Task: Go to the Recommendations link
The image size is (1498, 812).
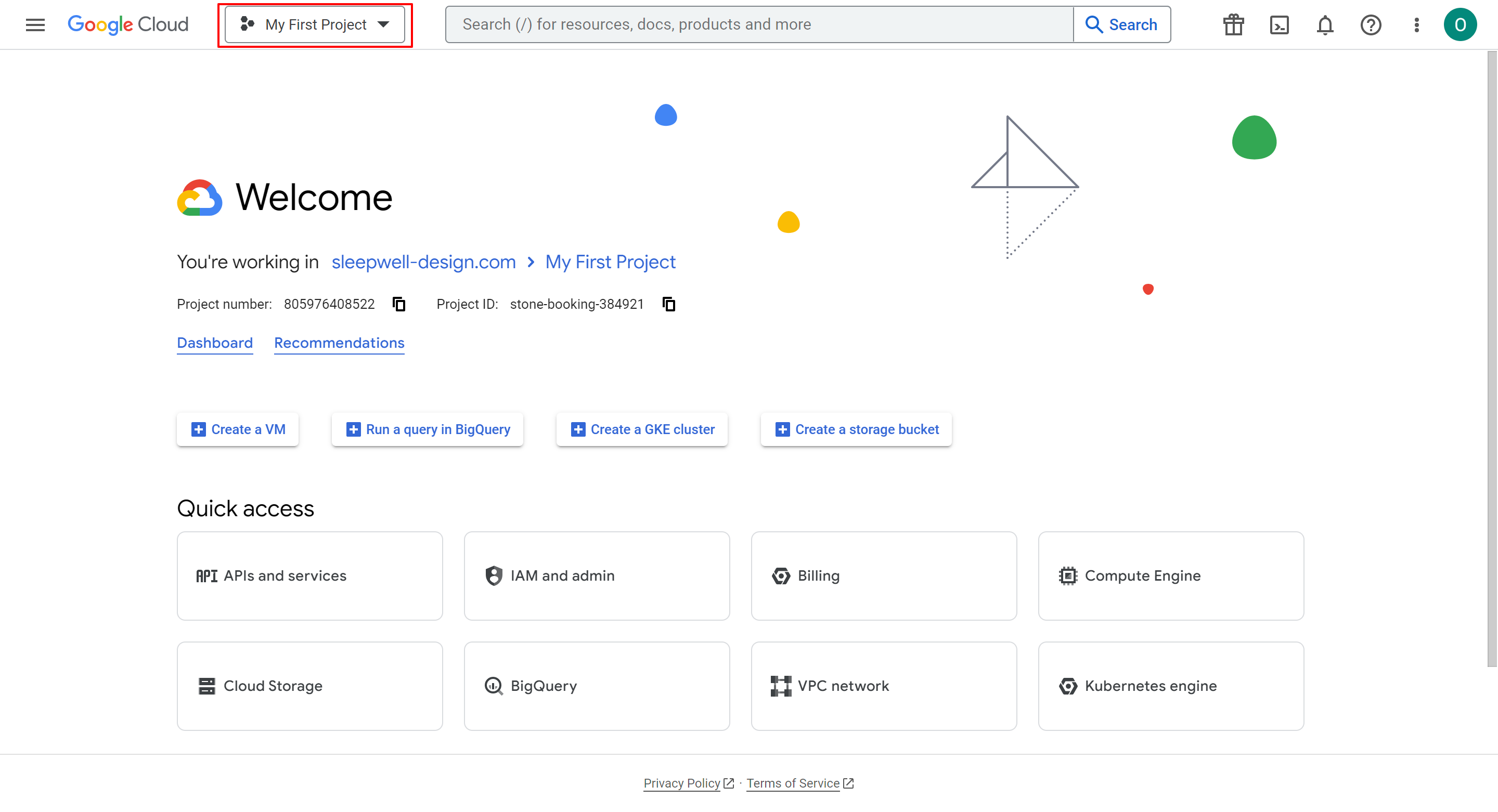Action: pos(339,343)
